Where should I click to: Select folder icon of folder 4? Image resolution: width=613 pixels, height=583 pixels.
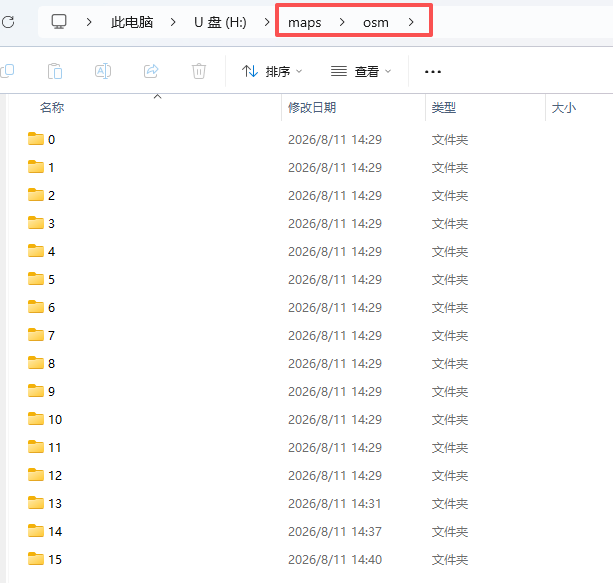pyautogui.click(x=36, y=251)
